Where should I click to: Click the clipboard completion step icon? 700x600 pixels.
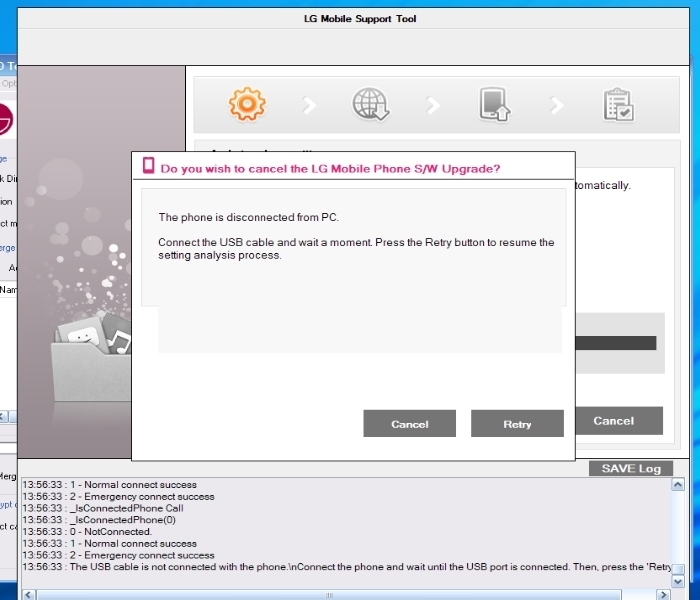pos(618,105)
